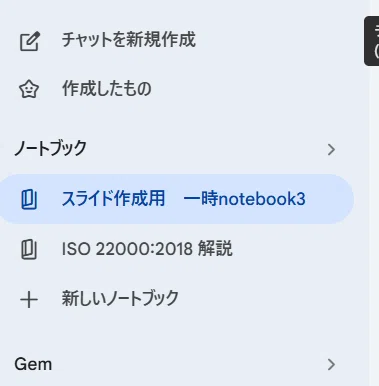Click the plus icon for new notebook
This screenshot has width=379, height=386.
[29, 299]
